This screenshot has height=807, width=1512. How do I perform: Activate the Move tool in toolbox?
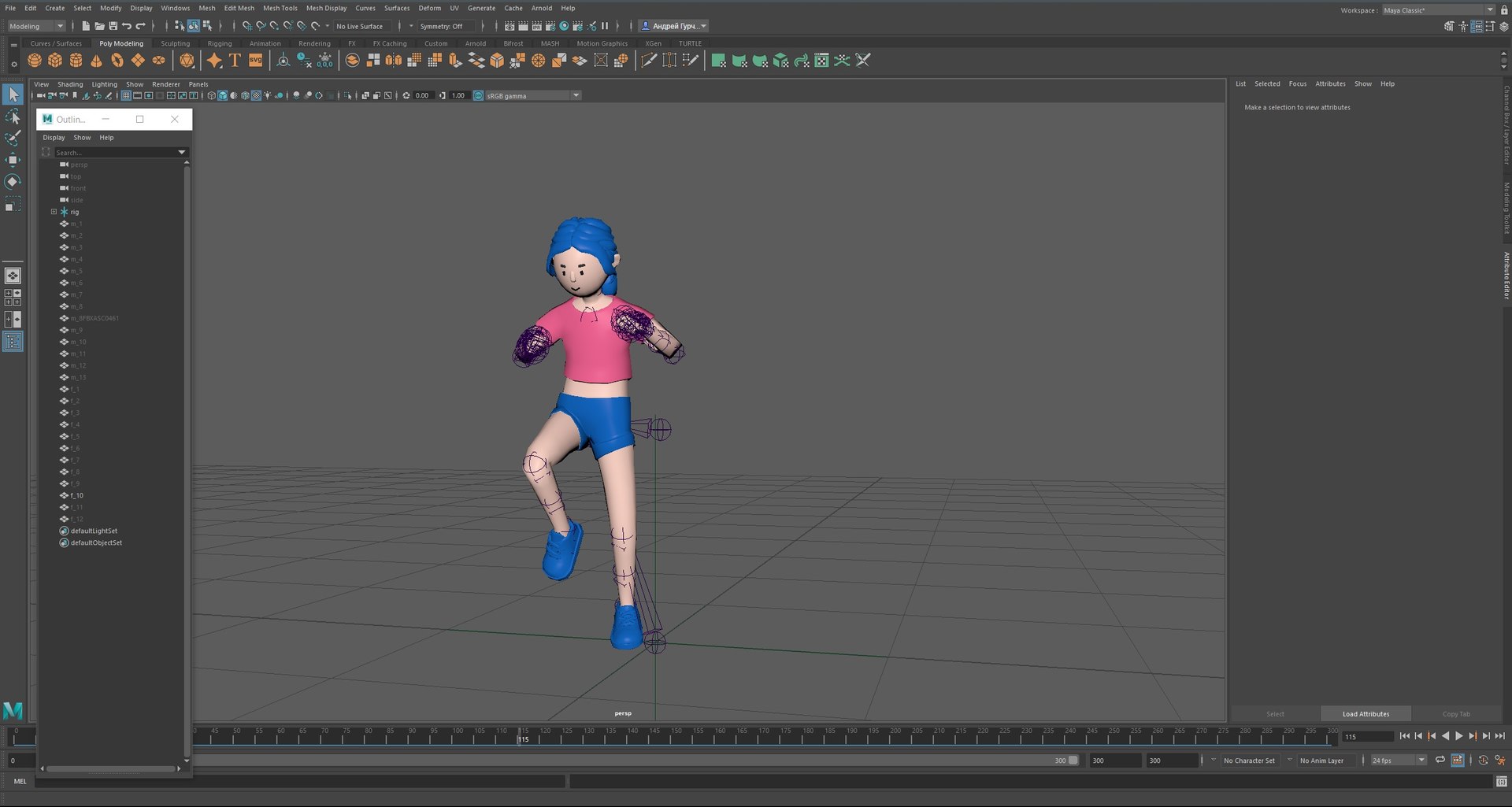tap(13, 160)
